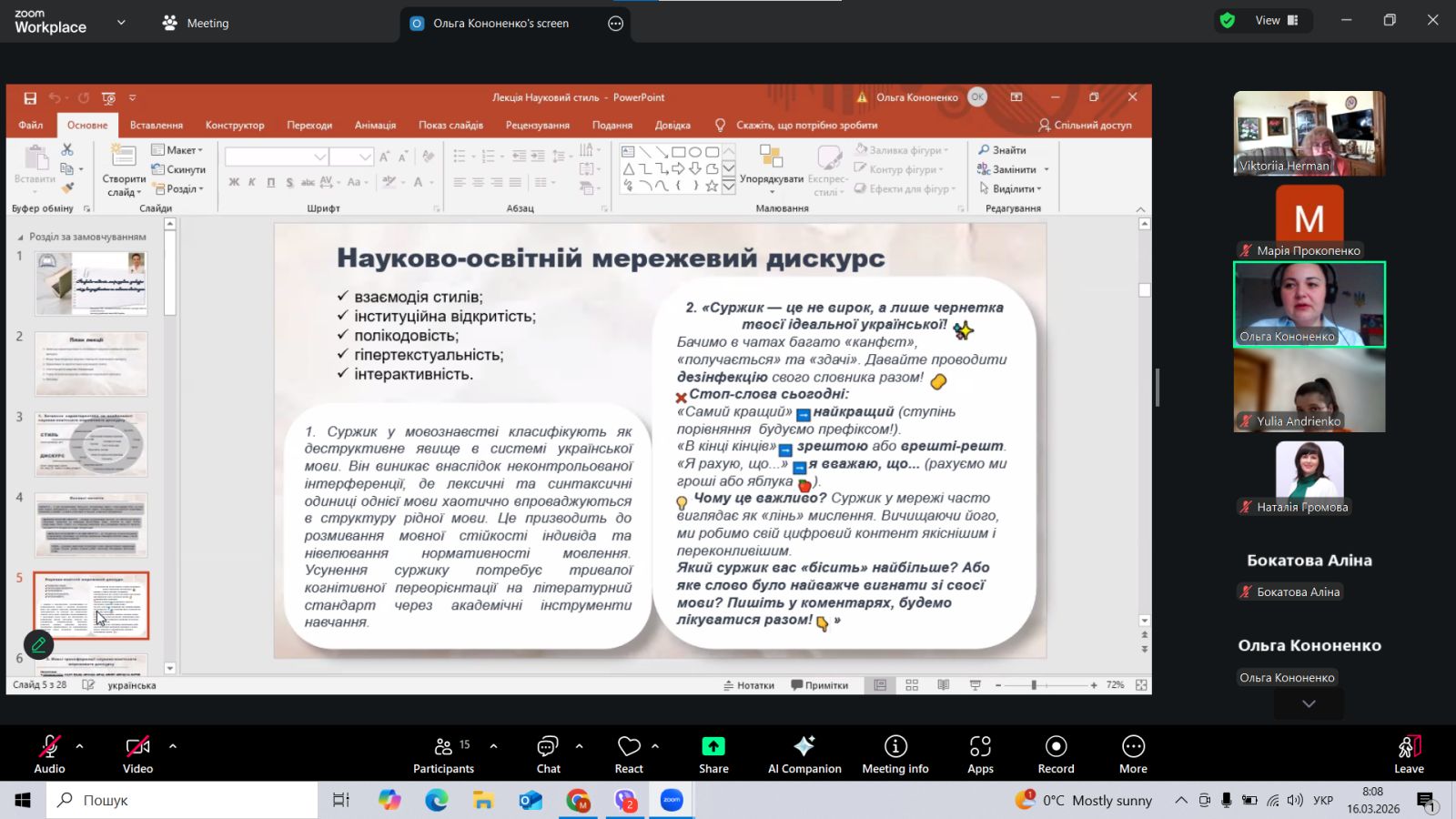Open the More options menu
Viewport: 1456px width, 819px height.
click(x=1133, y=753)
